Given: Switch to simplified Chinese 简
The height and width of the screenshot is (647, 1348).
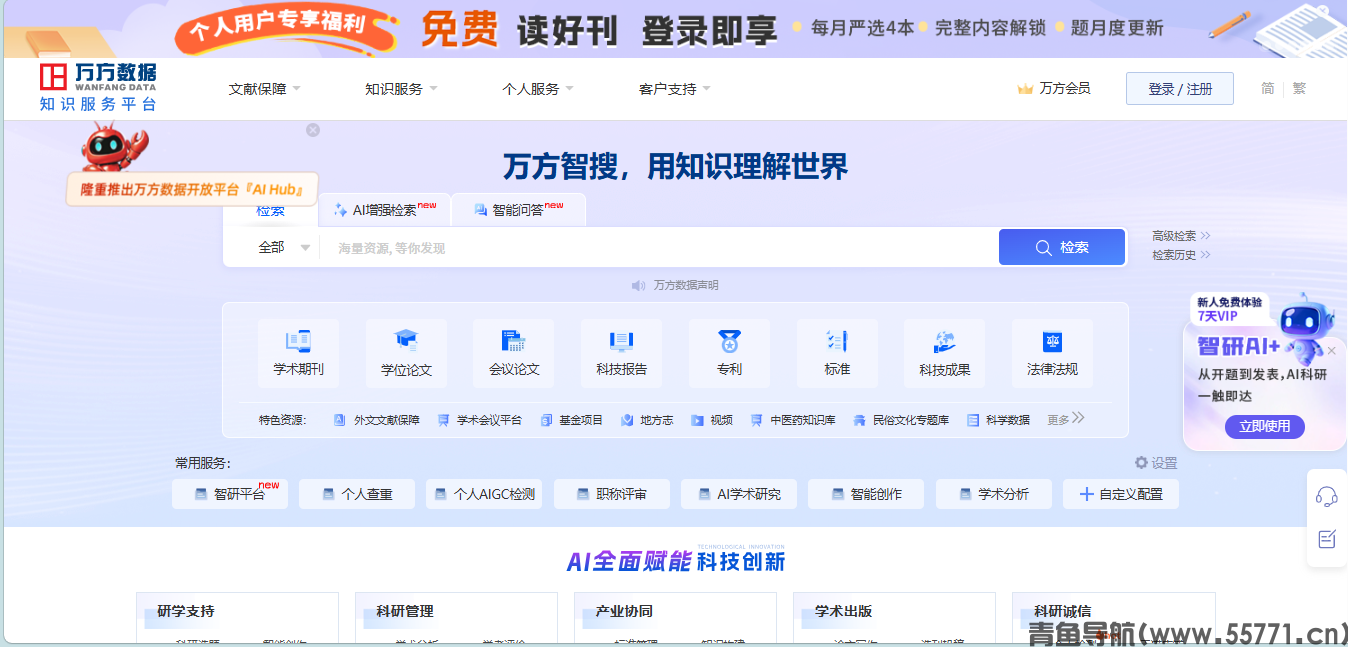Looking at the screenshot, I should point(1267,89).
